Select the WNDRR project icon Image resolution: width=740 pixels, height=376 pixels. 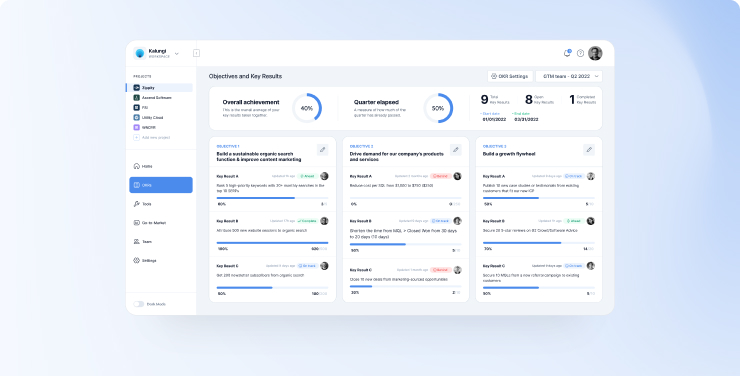pyautogui.click(x=136, y=127)
